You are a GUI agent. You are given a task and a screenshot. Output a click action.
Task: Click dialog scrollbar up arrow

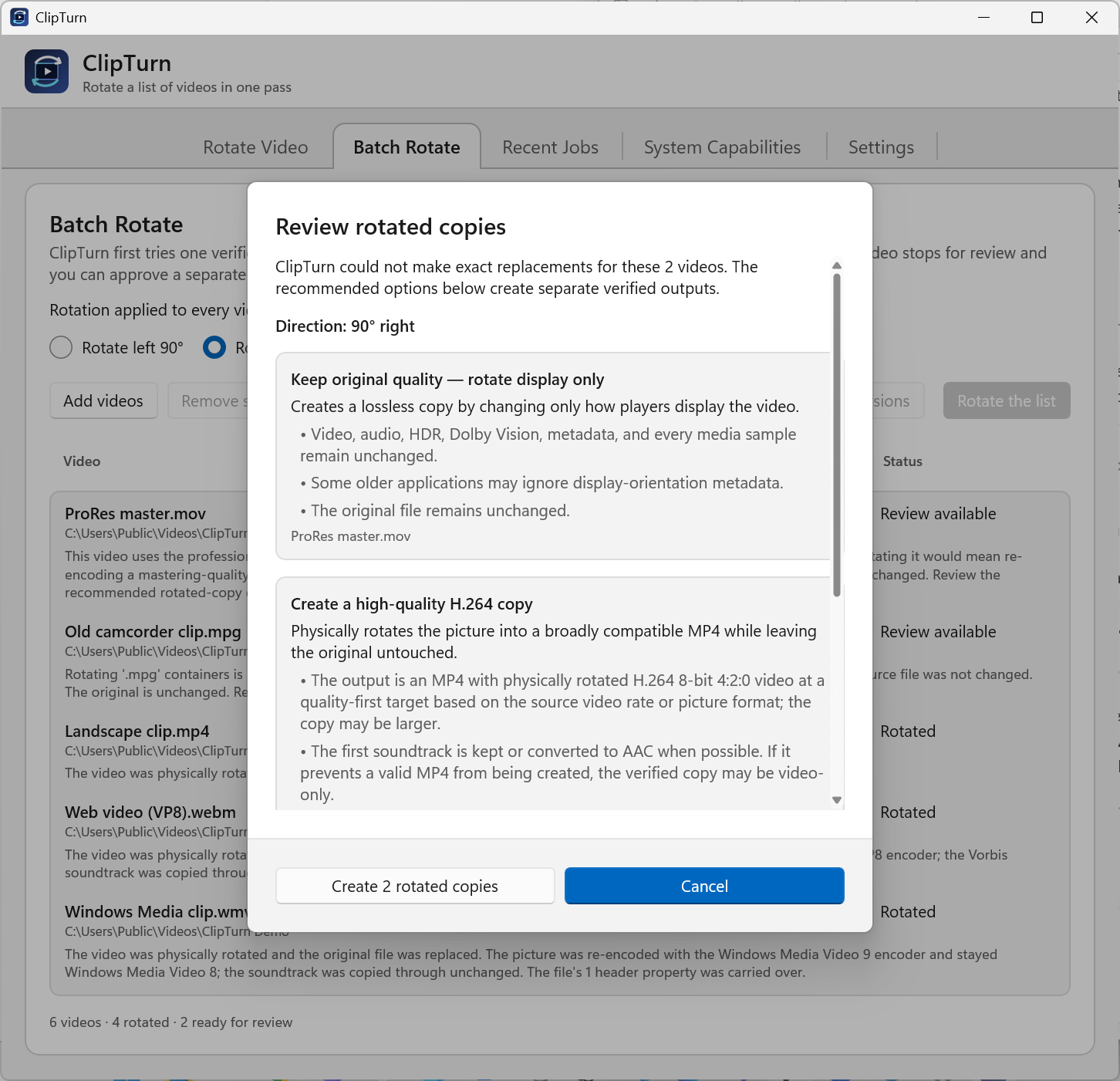pos(837,265)
